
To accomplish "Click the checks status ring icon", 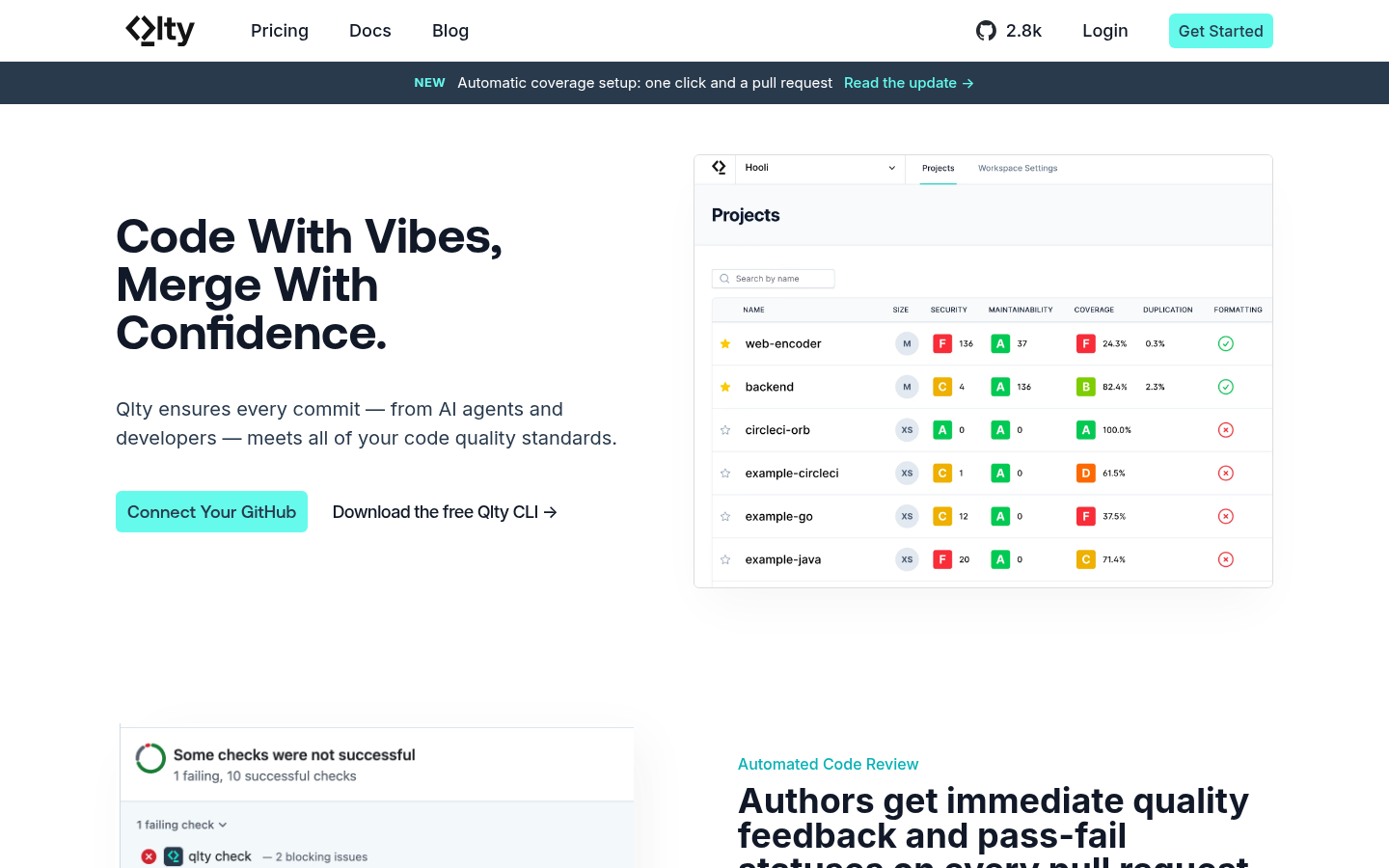I will click(150, 758).
